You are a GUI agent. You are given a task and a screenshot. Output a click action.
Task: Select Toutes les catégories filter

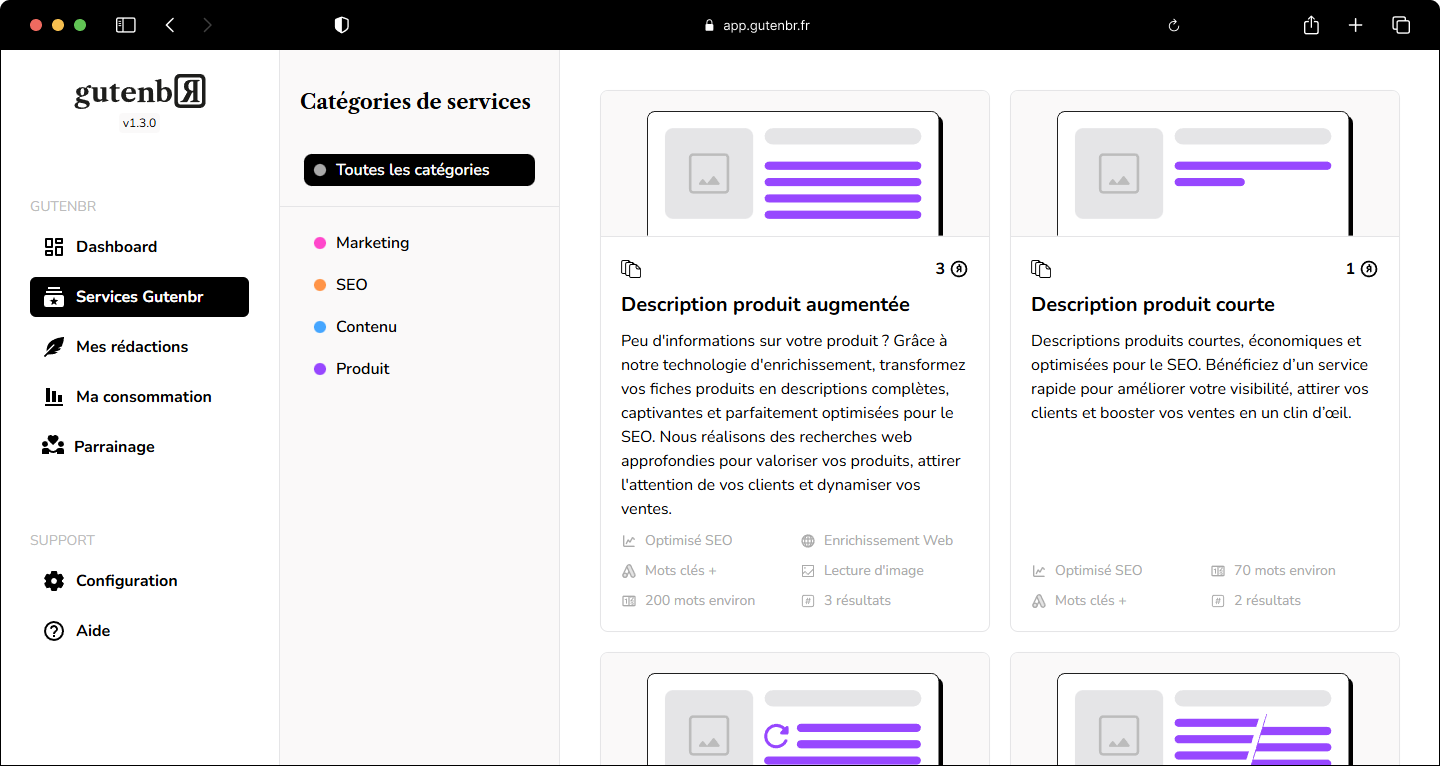click(419, 170)
